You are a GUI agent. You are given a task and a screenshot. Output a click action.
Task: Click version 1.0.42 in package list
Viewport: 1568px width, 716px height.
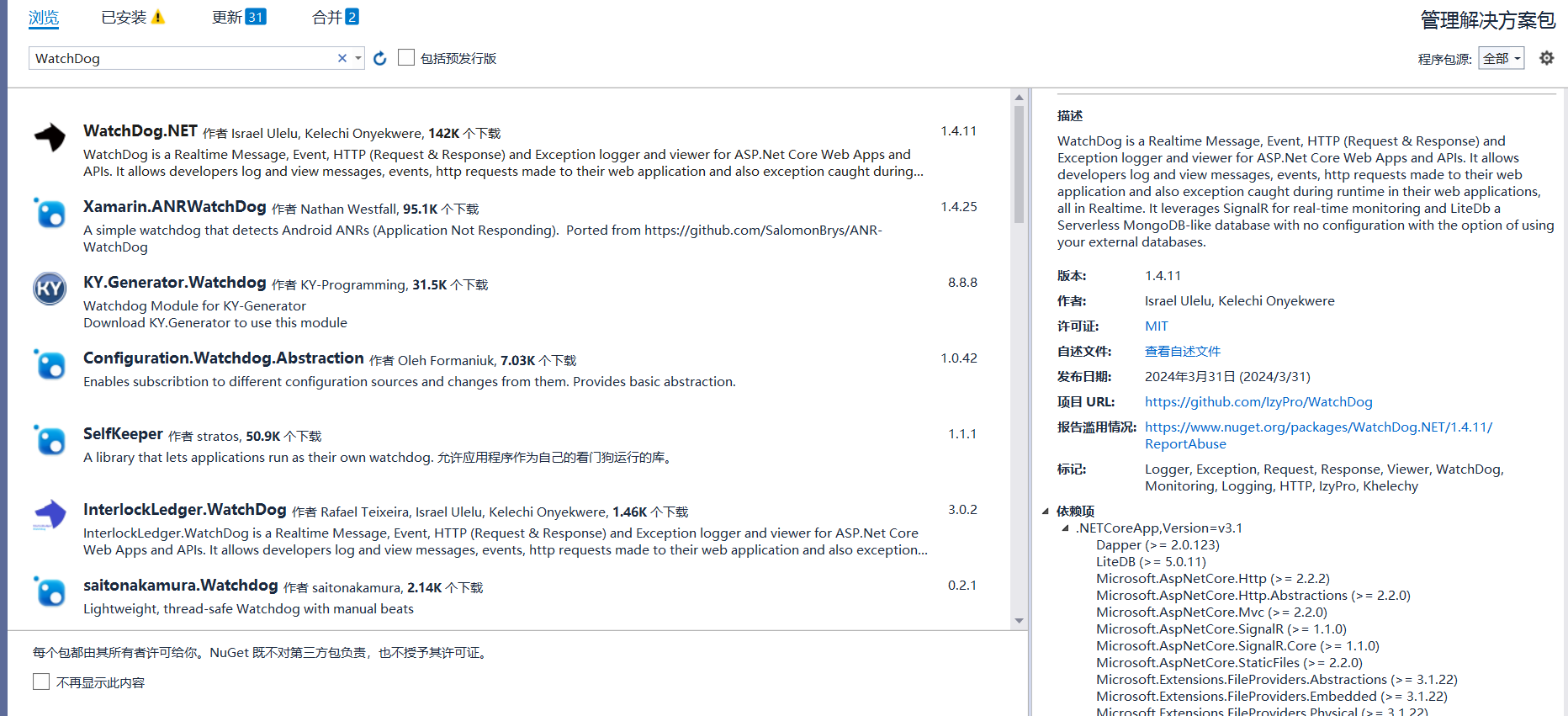pyautogui.click(x=959, y=358)
